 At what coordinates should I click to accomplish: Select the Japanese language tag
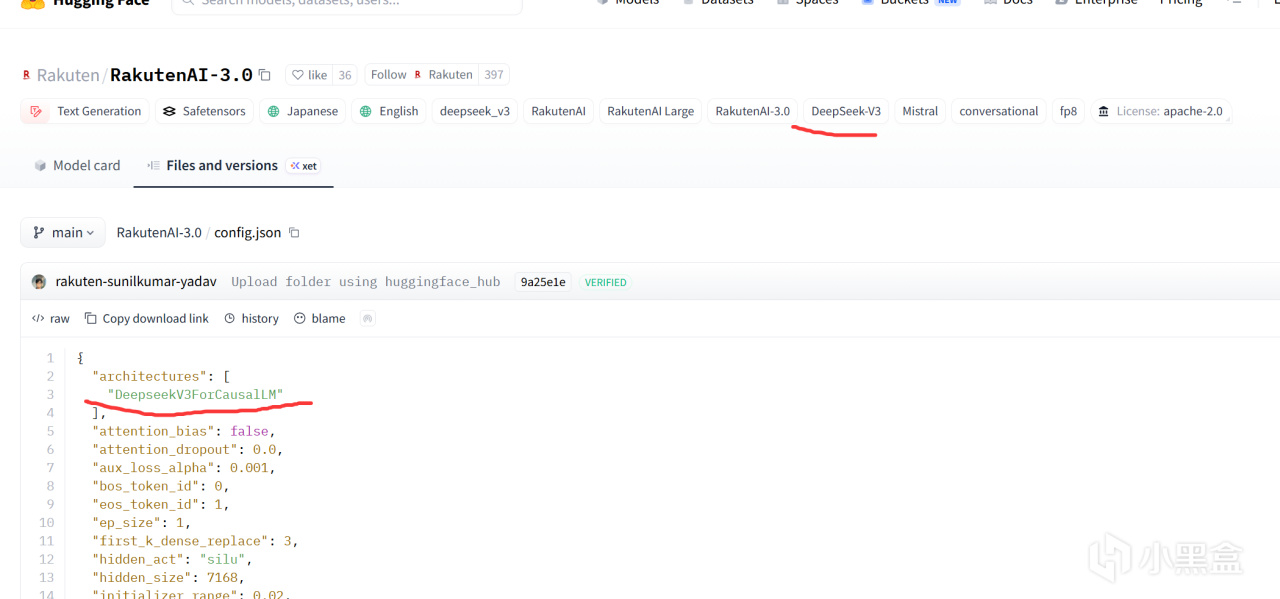pyautogui.click(x=302, y=111)
